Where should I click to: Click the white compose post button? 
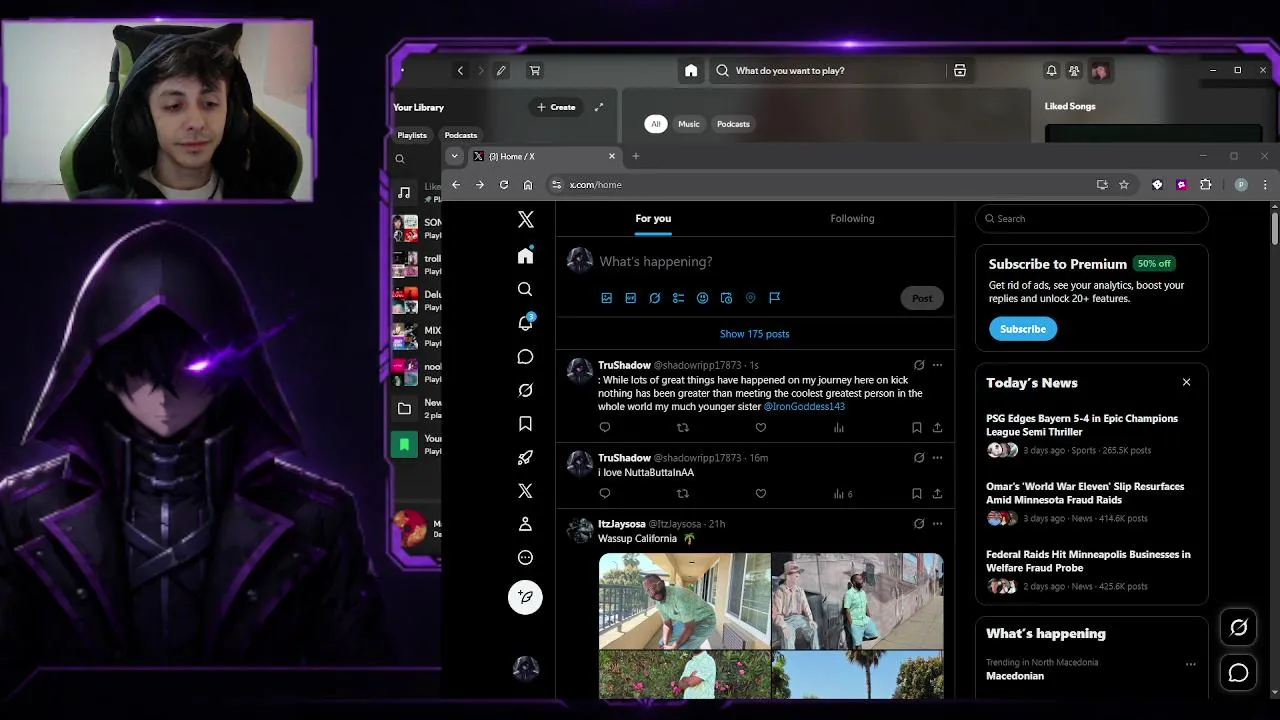(525, 597)
